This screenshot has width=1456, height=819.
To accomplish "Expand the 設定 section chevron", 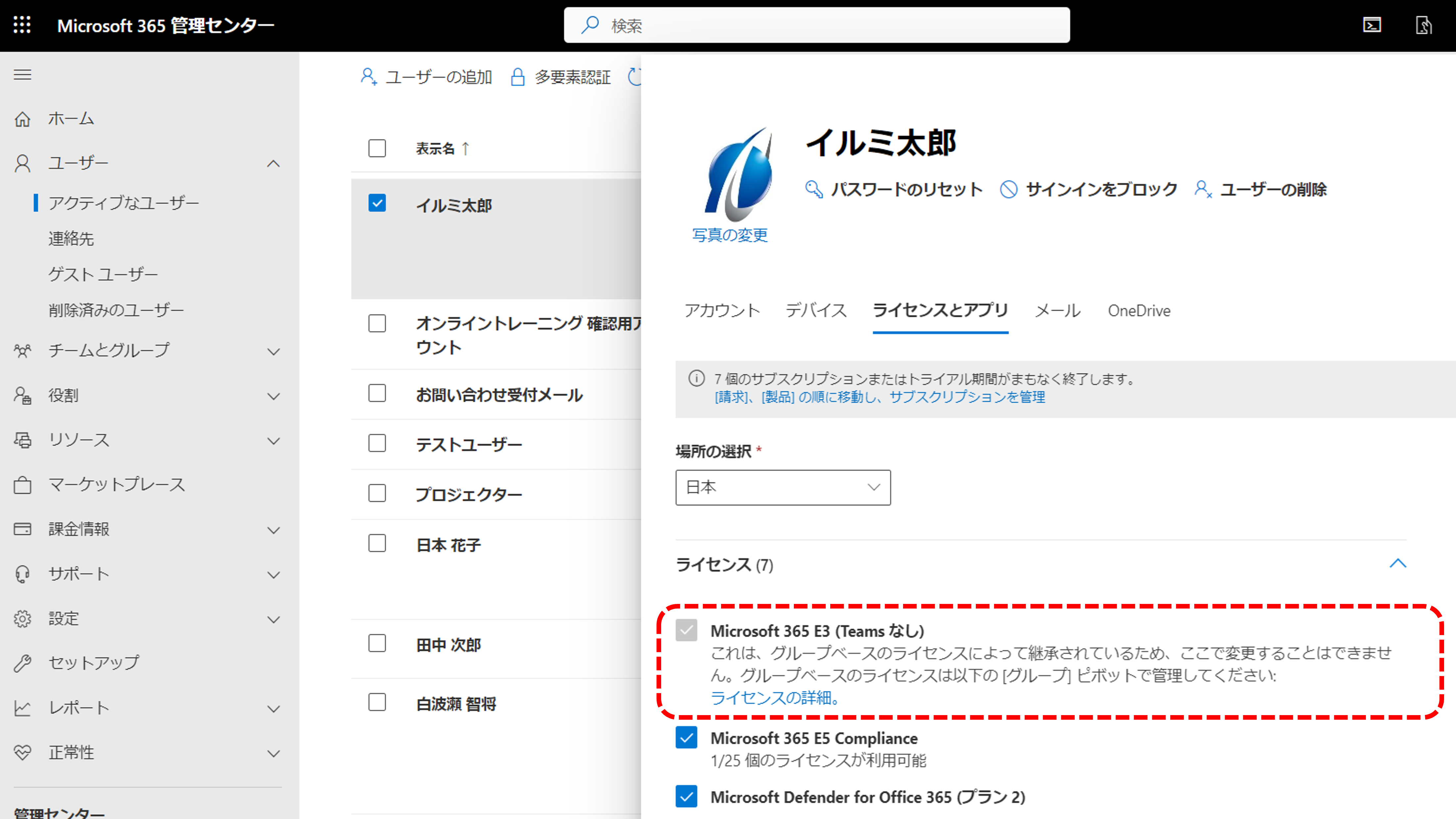I will (274, 619).
